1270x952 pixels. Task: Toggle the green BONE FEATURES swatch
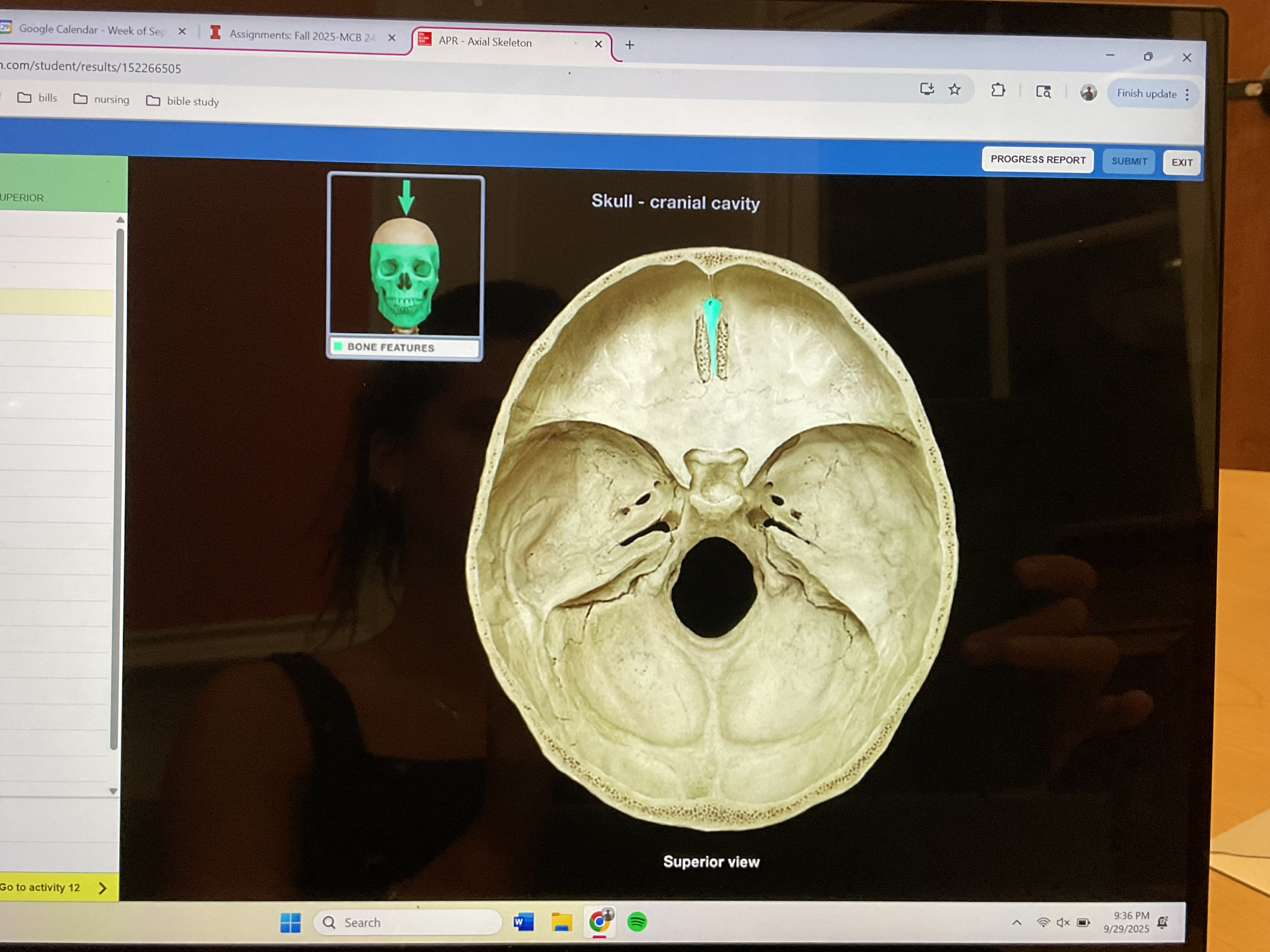tap(338, 346)
